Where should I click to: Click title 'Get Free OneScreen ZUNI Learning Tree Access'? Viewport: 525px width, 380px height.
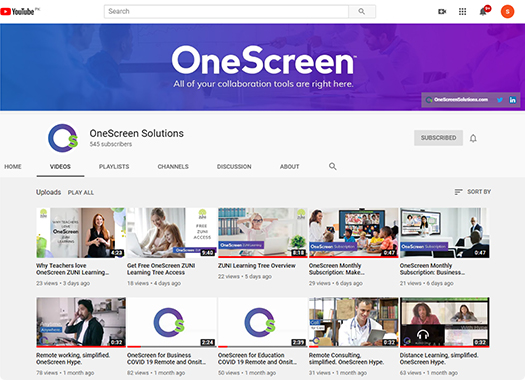click(161, 269)
